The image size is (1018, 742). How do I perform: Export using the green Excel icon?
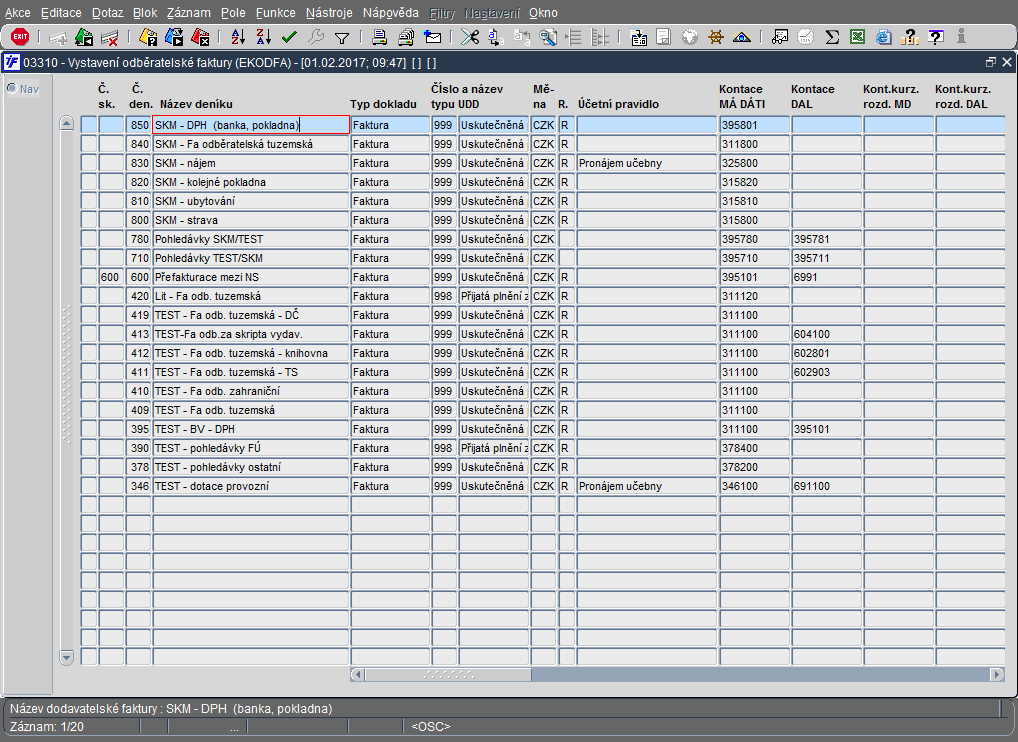click(x=858, y=38)
